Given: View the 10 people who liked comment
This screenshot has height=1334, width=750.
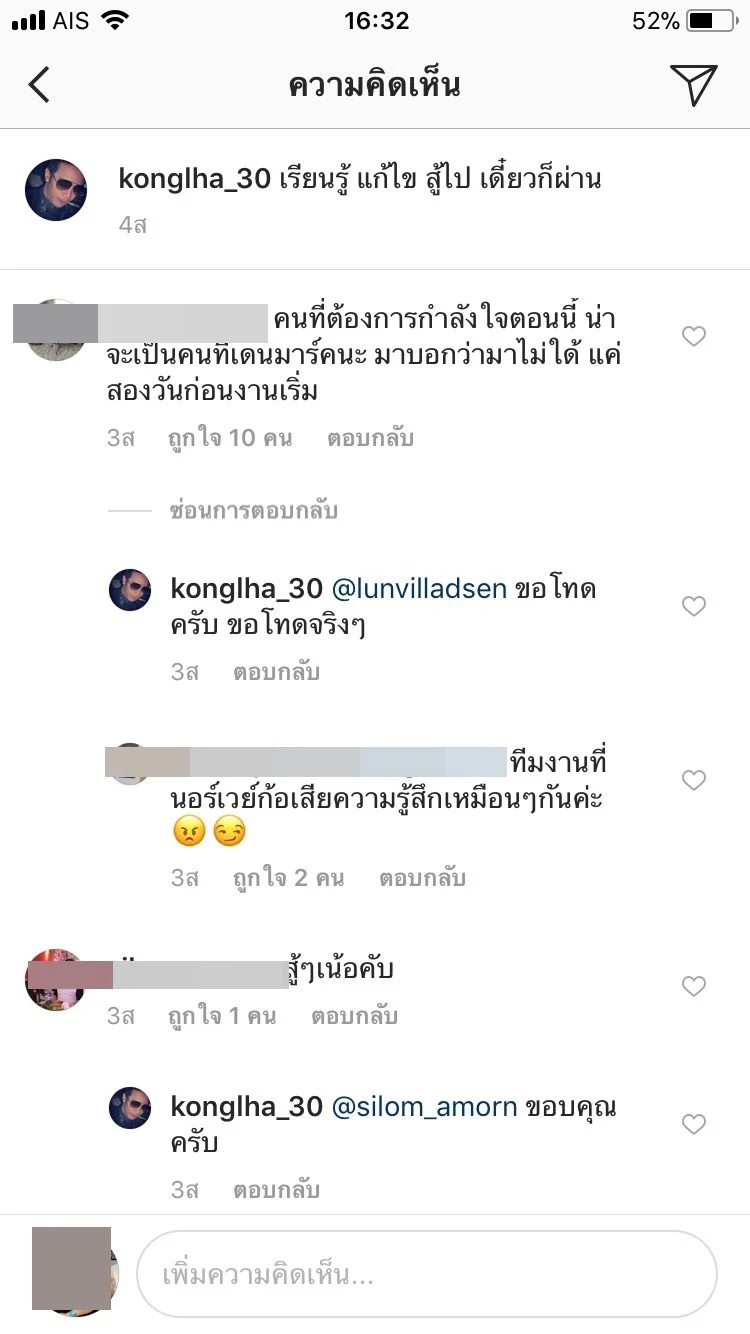Looking at the screenshot, I should (230, 438).
